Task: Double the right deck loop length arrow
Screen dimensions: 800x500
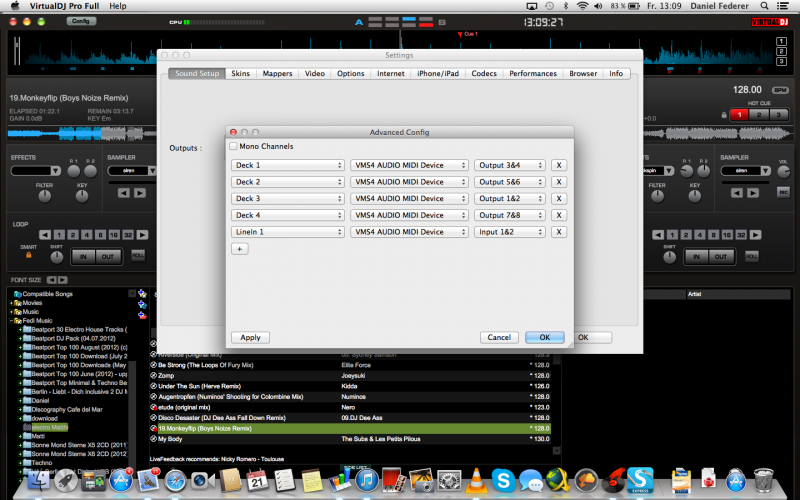Action: pos(756,235)
